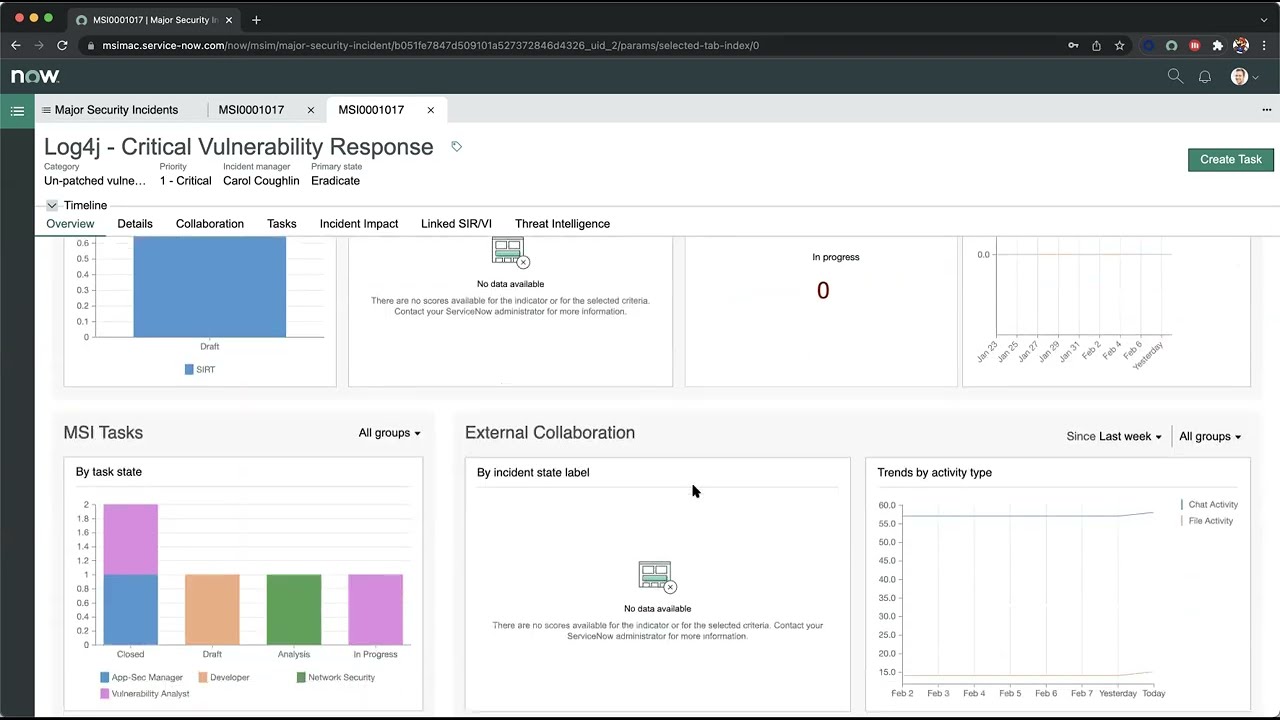Image resolution: width=1280 pixels, height=720 pixels.
Task: Open the Threat Intelligence tab
Action: [562, 224]
